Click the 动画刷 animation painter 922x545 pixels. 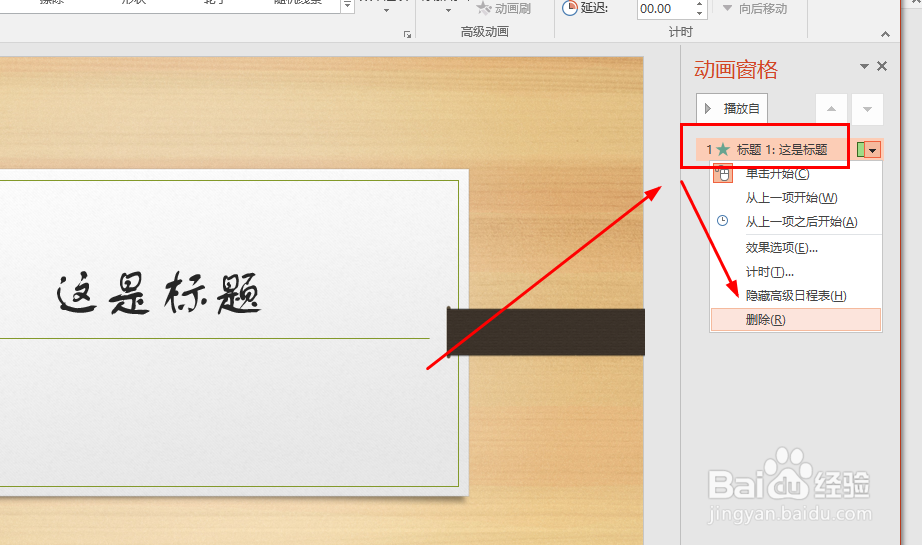[503, 8]
